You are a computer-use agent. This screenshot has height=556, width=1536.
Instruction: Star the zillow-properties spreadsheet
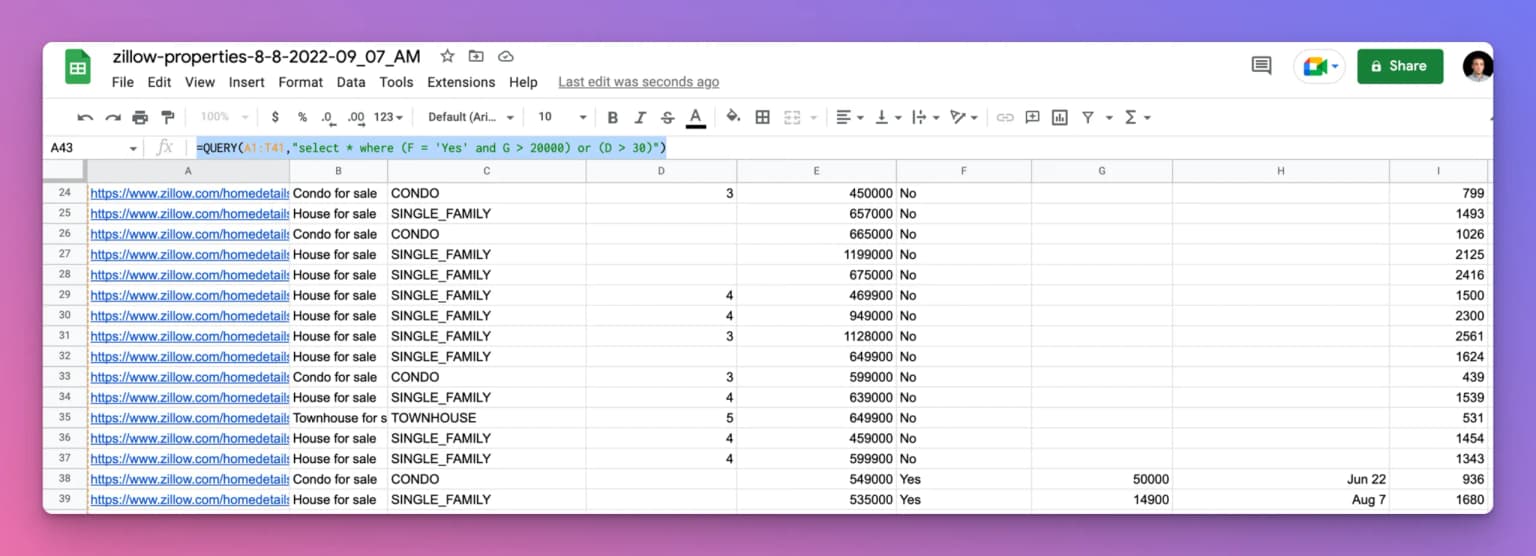[x=447, y=56]
